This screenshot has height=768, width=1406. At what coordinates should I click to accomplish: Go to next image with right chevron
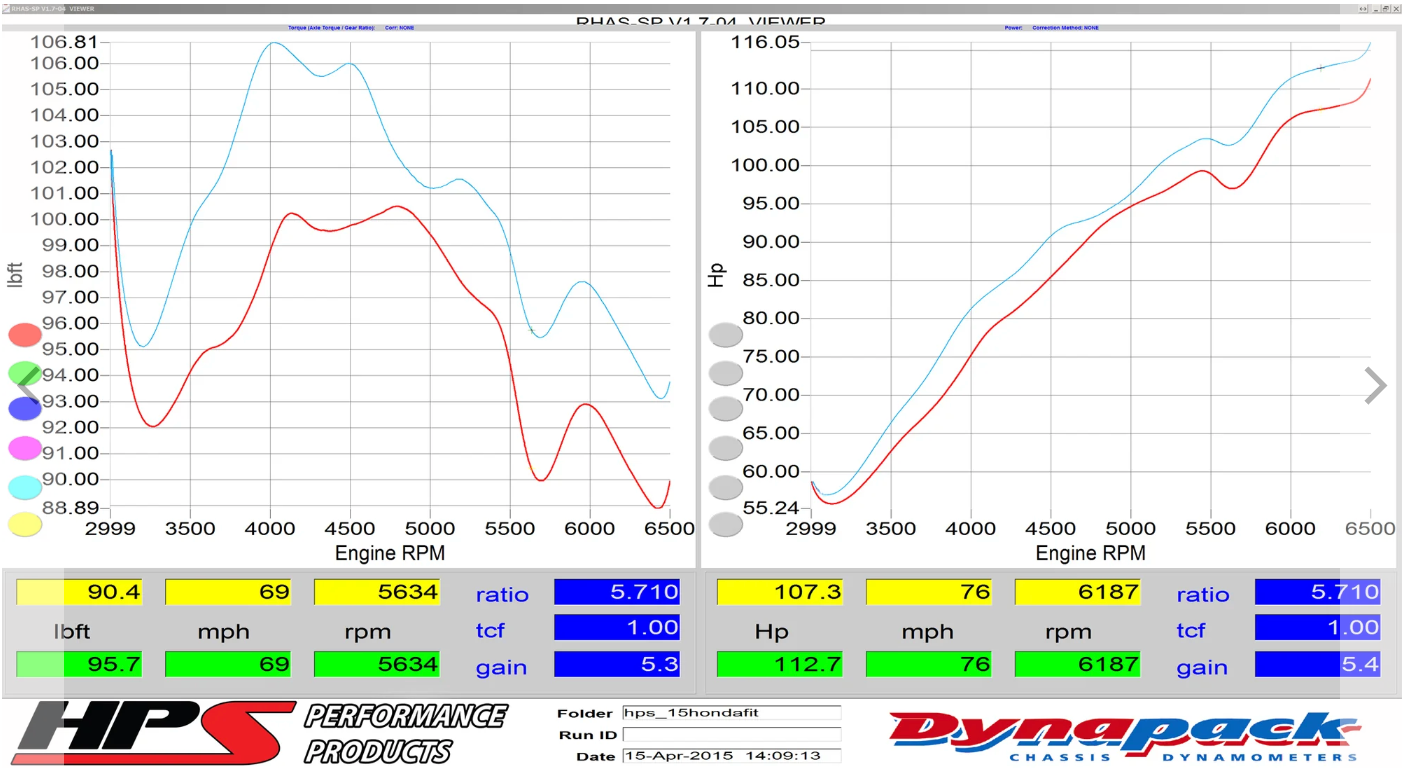tap(1376, 385)
